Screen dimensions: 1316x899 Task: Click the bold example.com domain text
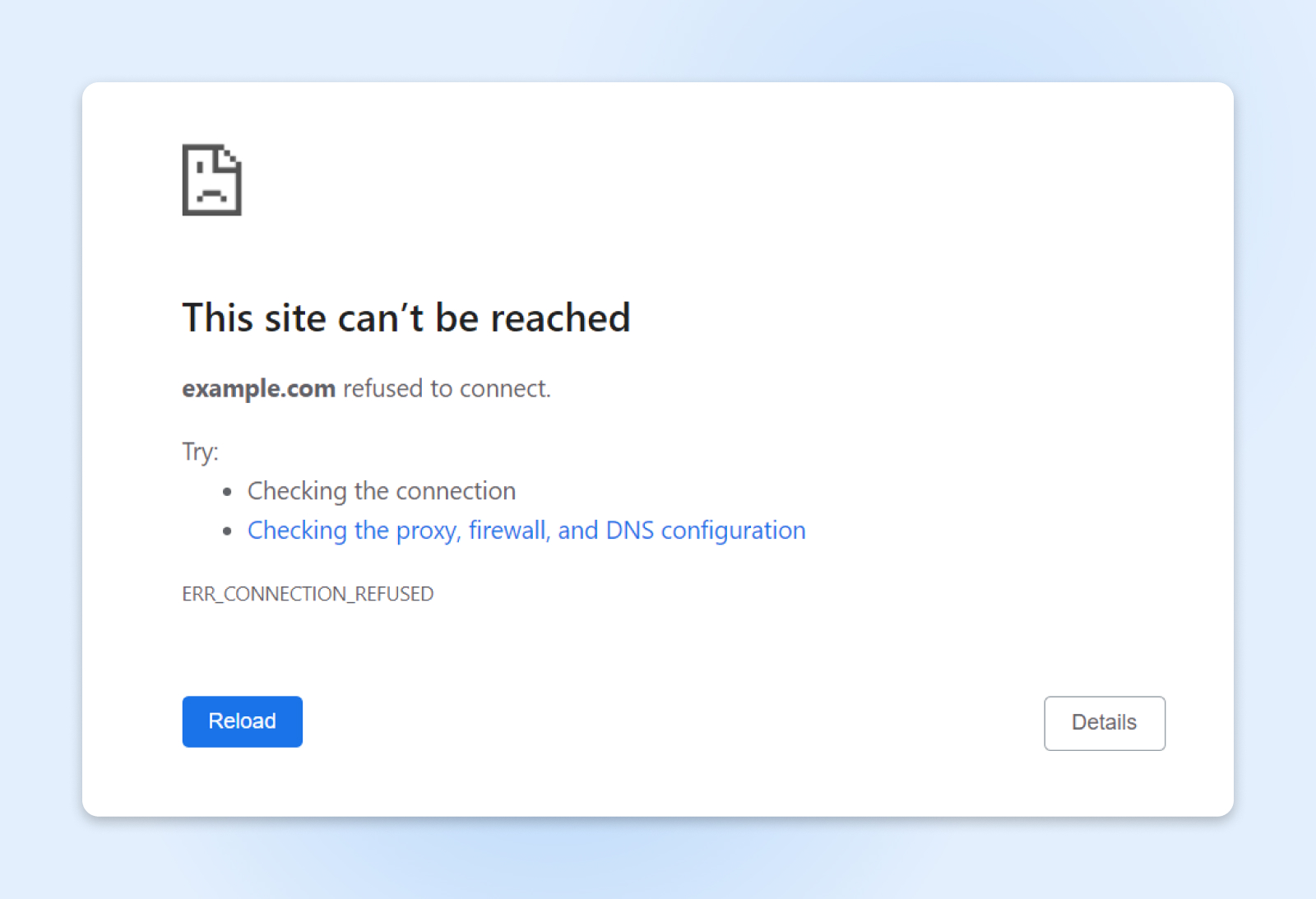[x=257, y=388]
